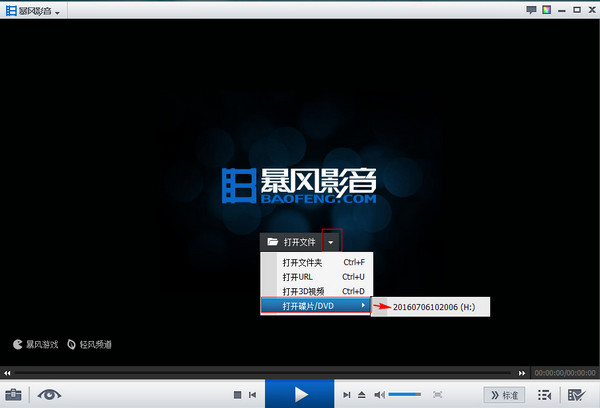The width and height of the screenshot is (600, 408).
Task: Mute the audio speaker icon
Action: point(379,395)
